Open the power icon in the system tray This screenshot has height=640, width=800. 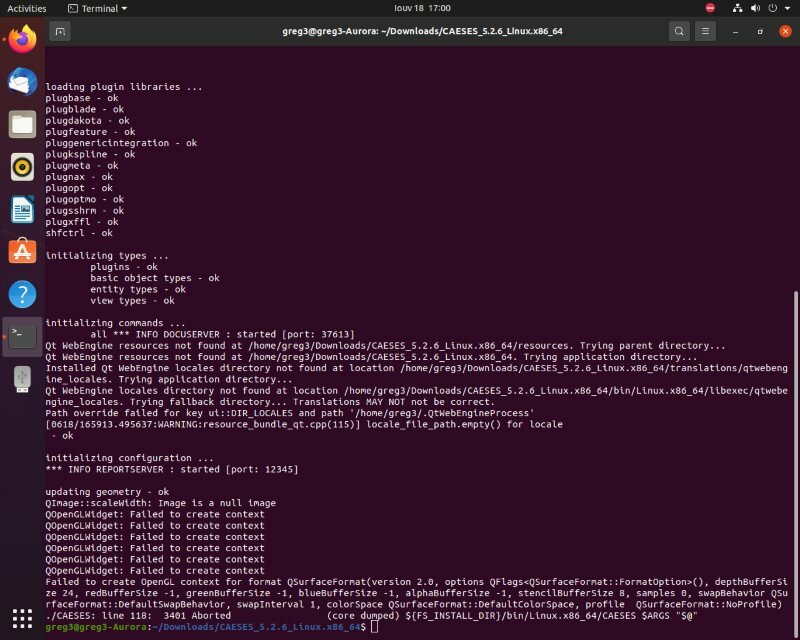(x=773, y=8)
